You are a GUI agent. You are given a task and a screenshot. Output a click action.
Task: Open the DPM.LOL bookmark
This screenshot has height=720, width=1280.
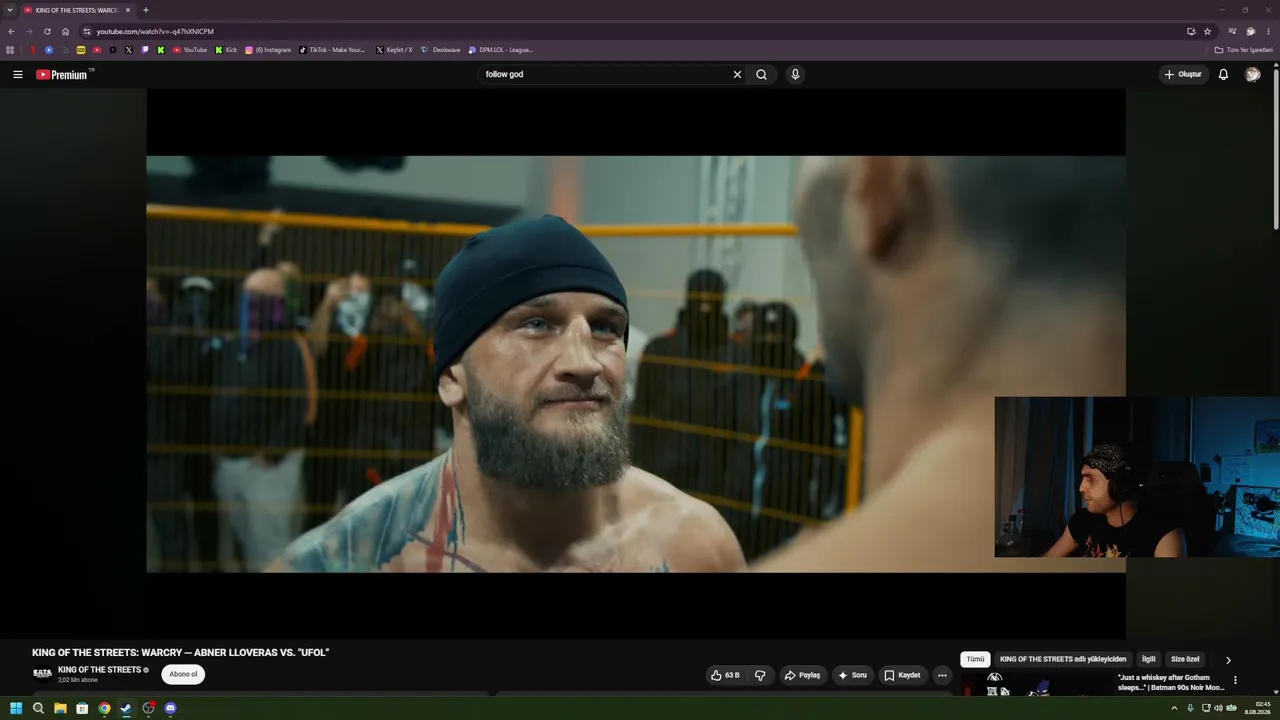500,50
